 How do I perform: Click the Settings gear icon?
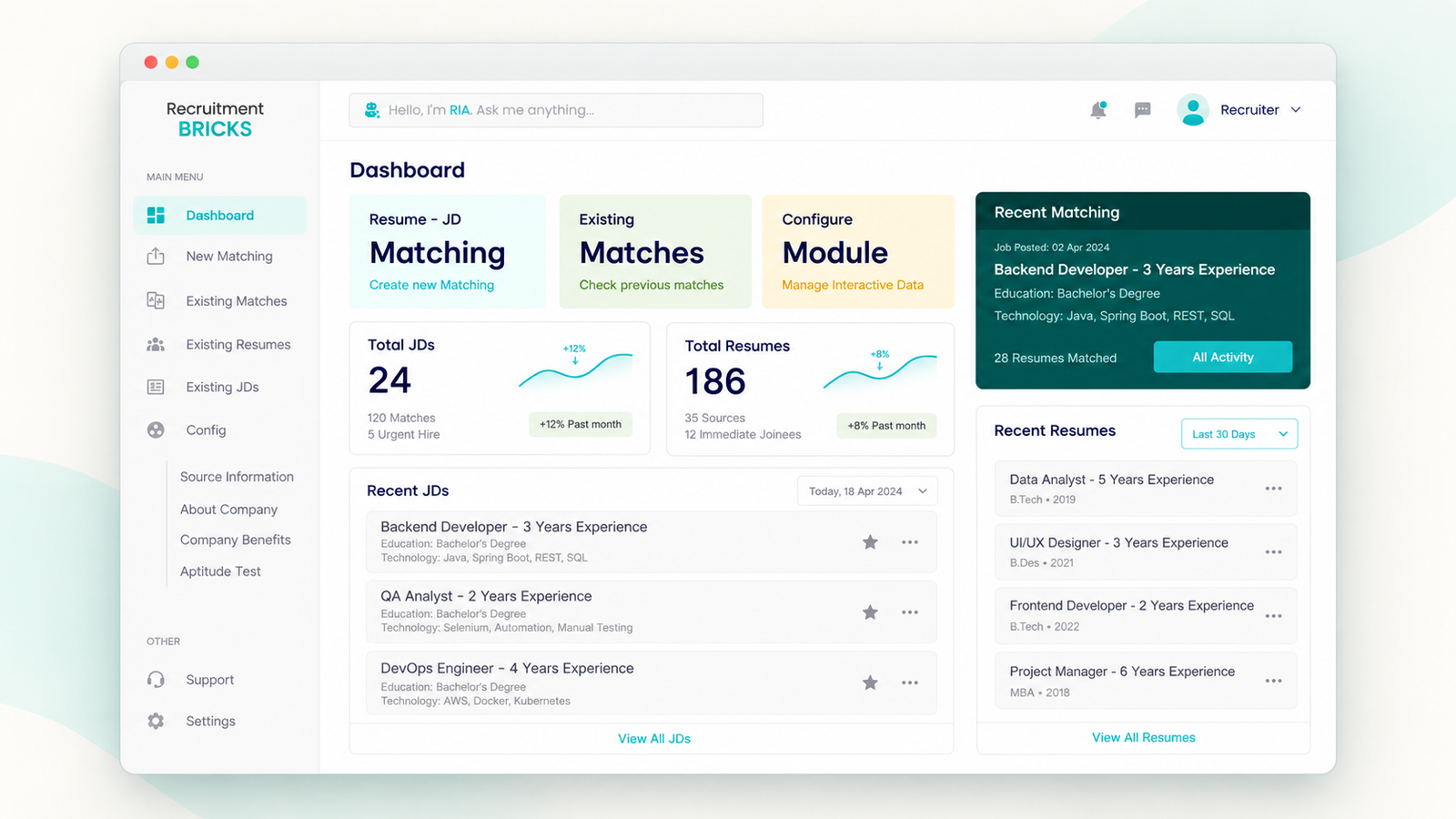[x=156, y=721]
